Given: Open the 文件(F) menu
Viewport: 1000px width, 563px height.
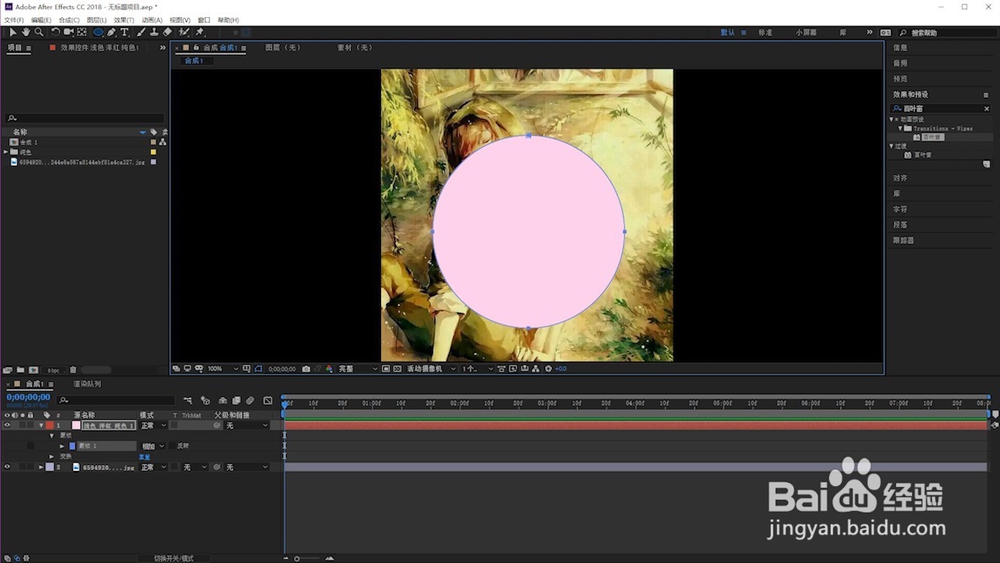Looking at the screenshot, I should 13,20.
